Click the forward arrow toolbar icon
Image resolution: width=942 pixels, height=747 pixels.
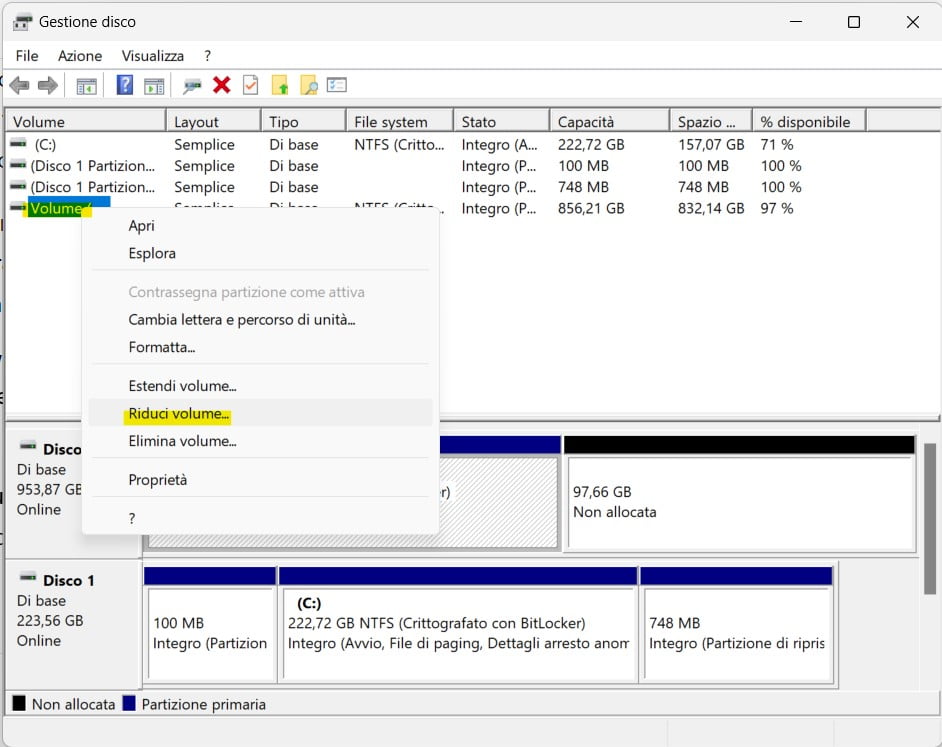[47, 86]
